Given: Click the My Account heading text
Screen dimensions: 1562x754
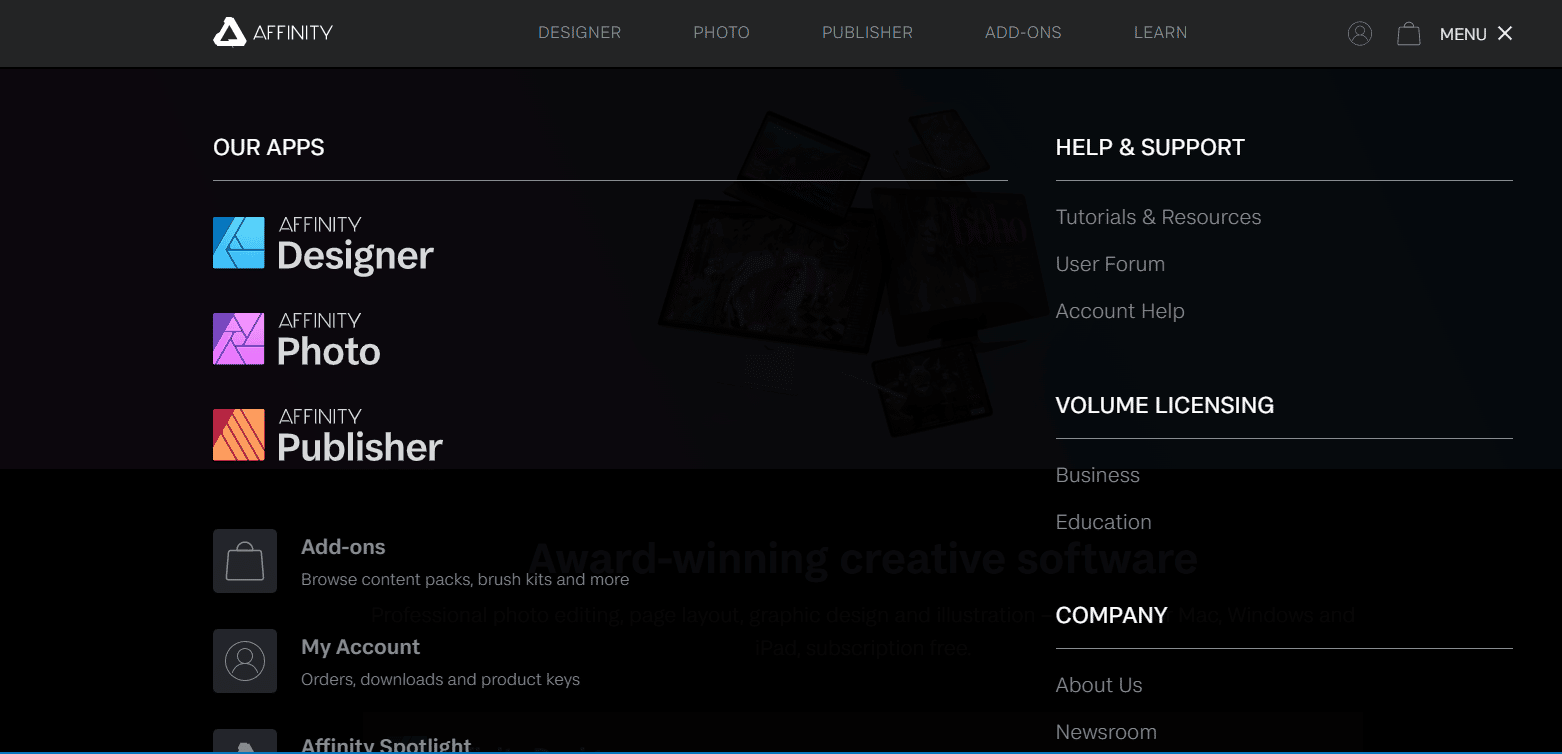Looking at the screenshot, I should 360,647.
